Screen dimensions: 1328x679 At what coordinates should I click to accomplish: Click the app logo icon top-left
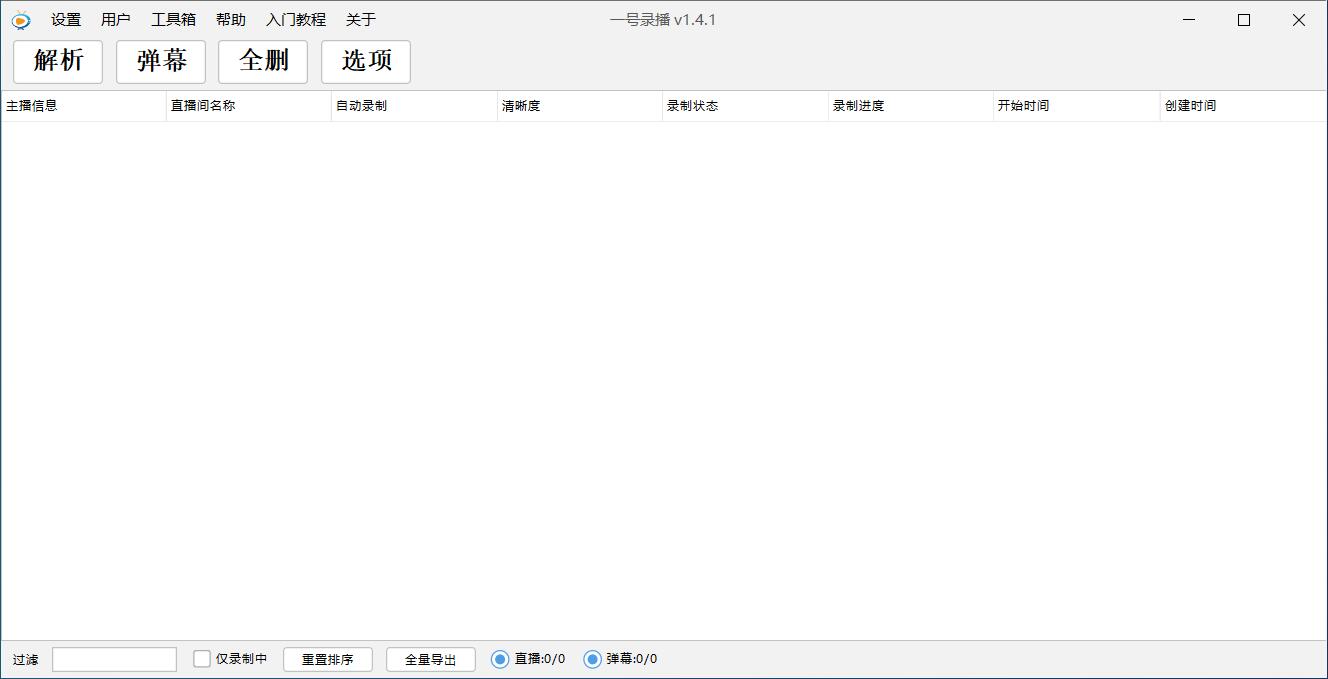[x=20, y=19]
